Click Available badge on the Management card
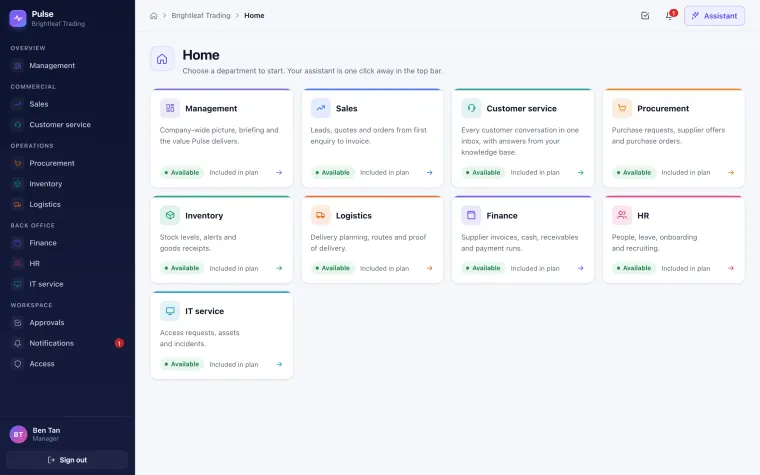Viewport: 760px width, 475px height. click(182, 173)
